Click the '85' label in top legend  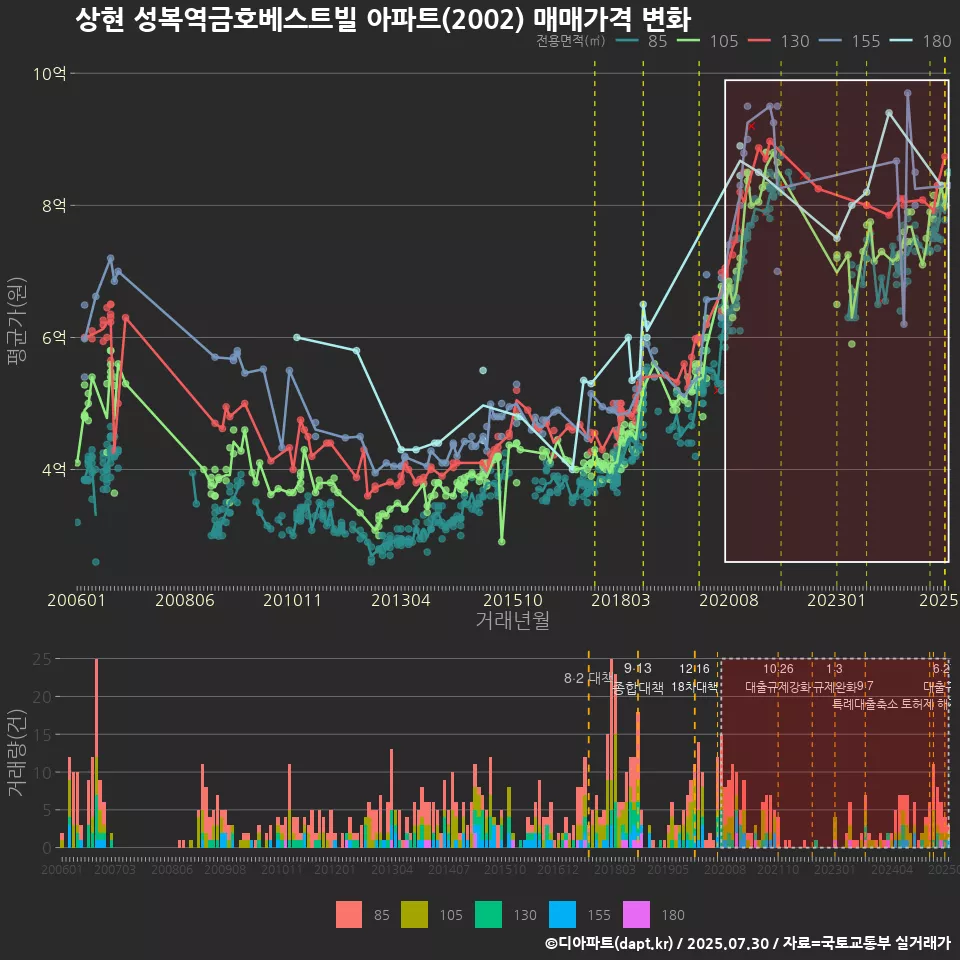pyautogui.click(x=658, y=41)
